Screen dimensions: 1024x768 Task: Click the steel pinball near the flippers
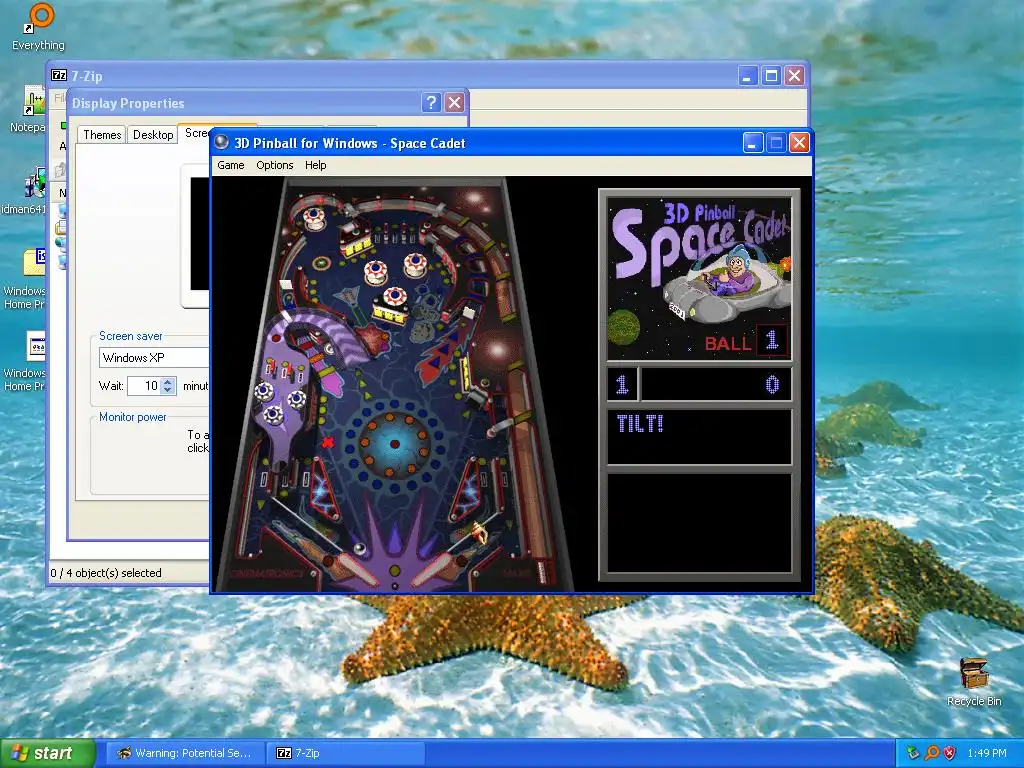tap(359, 547)
